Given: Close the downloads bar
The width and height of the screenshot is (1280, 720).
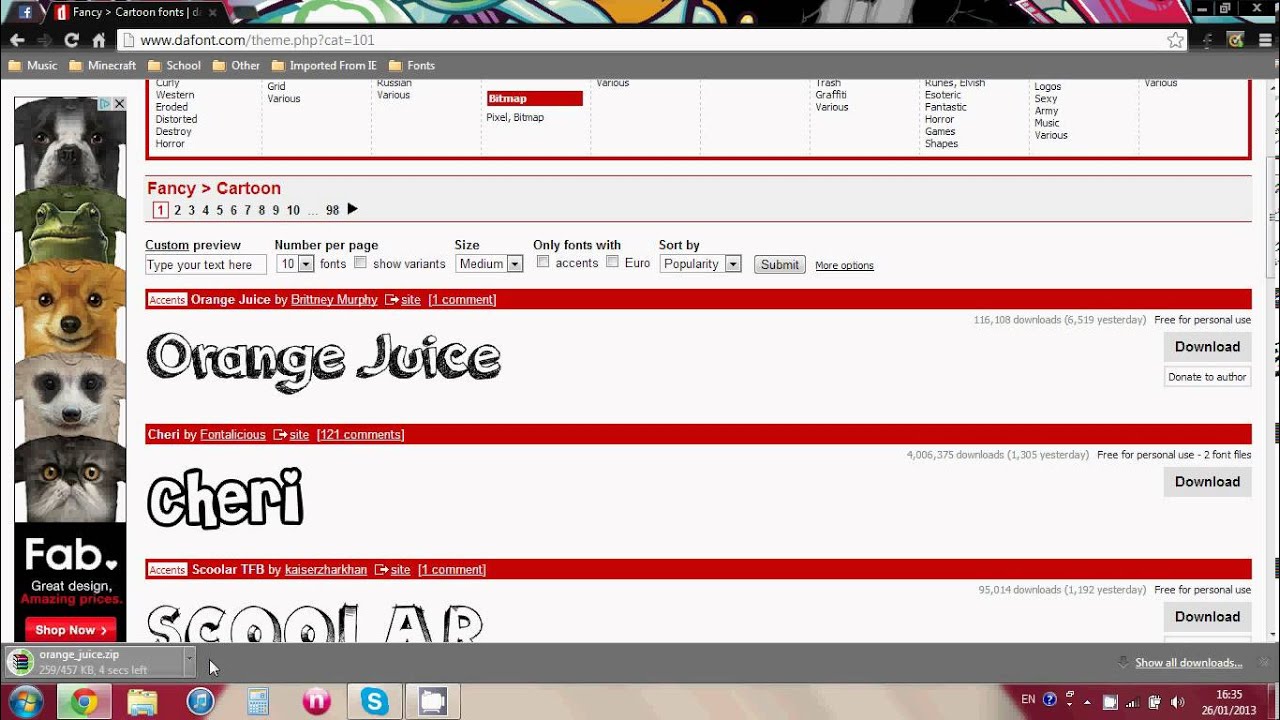Looking at the screenshot, I should pyautogui.click(x=1263, y=662).
